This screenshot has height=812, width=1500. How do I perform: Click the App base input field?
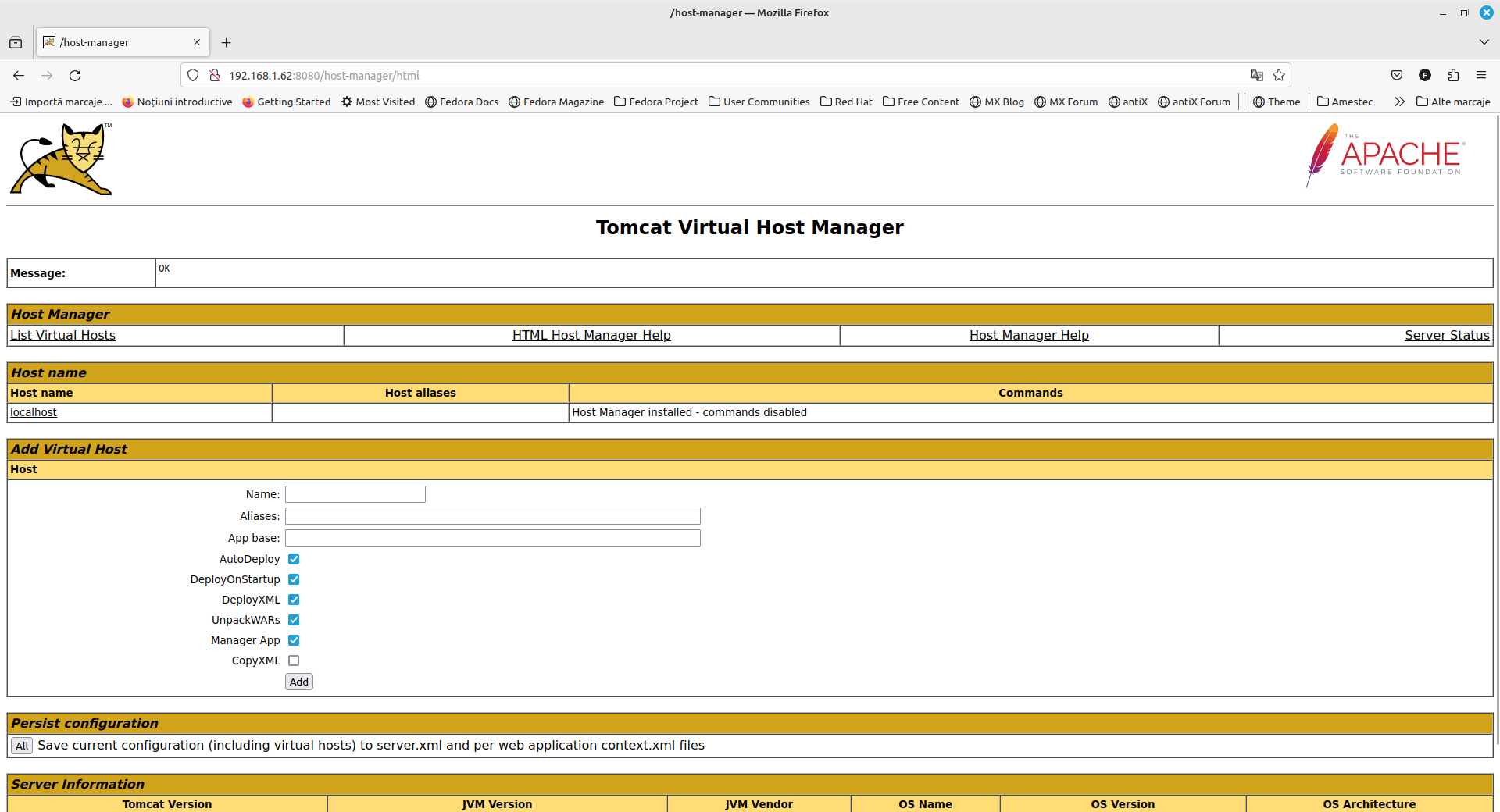click(493, 538)
